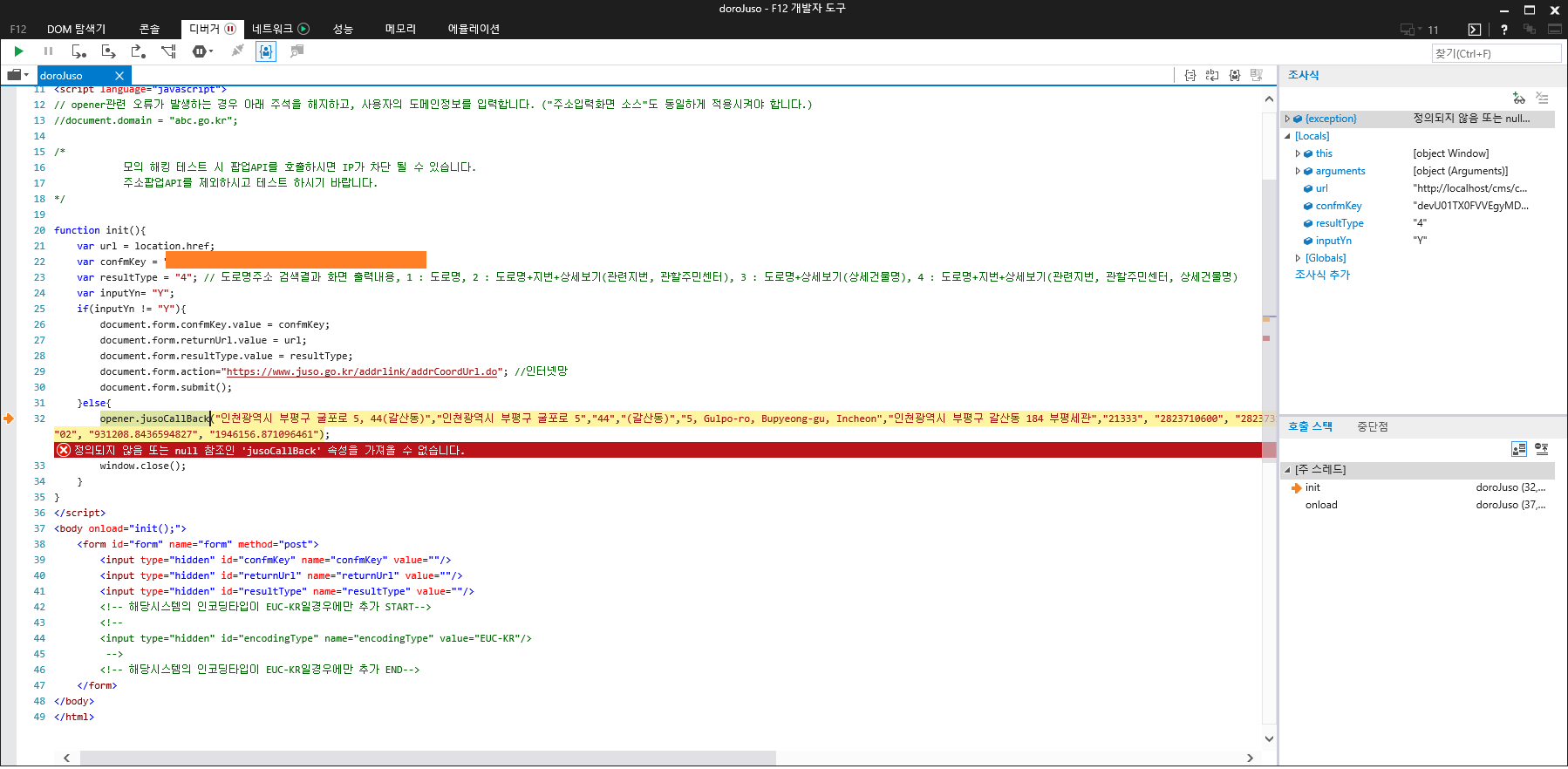Open the 네트워크 tab
Screen dimensions: 1568x769
pyautogui.click(x=280, y=29)
